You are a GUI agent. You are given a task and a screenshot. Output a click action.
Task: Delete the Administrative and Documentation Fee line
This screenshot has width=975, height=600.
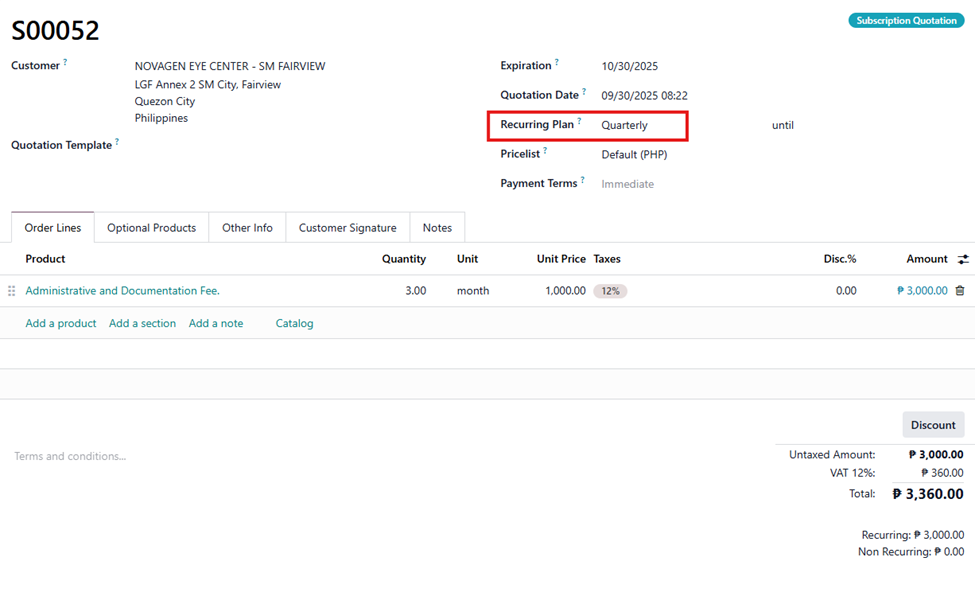pos(960,291)
